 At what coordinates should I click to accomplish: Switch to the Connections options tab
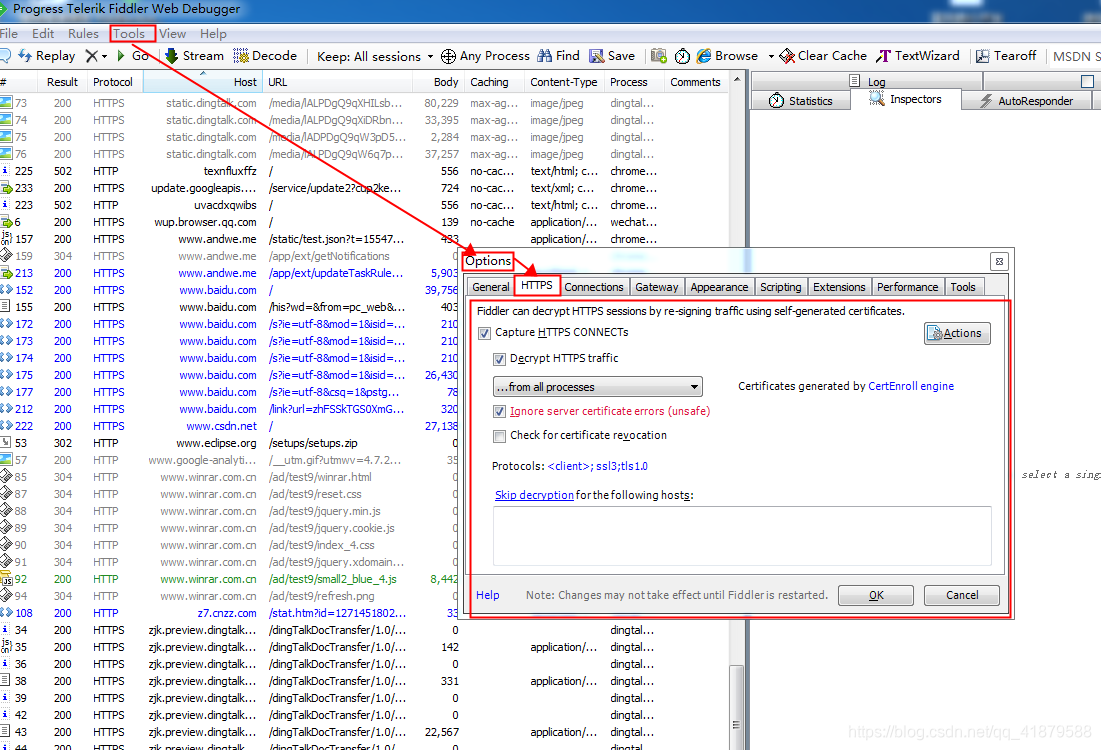(x=593, y=287)
